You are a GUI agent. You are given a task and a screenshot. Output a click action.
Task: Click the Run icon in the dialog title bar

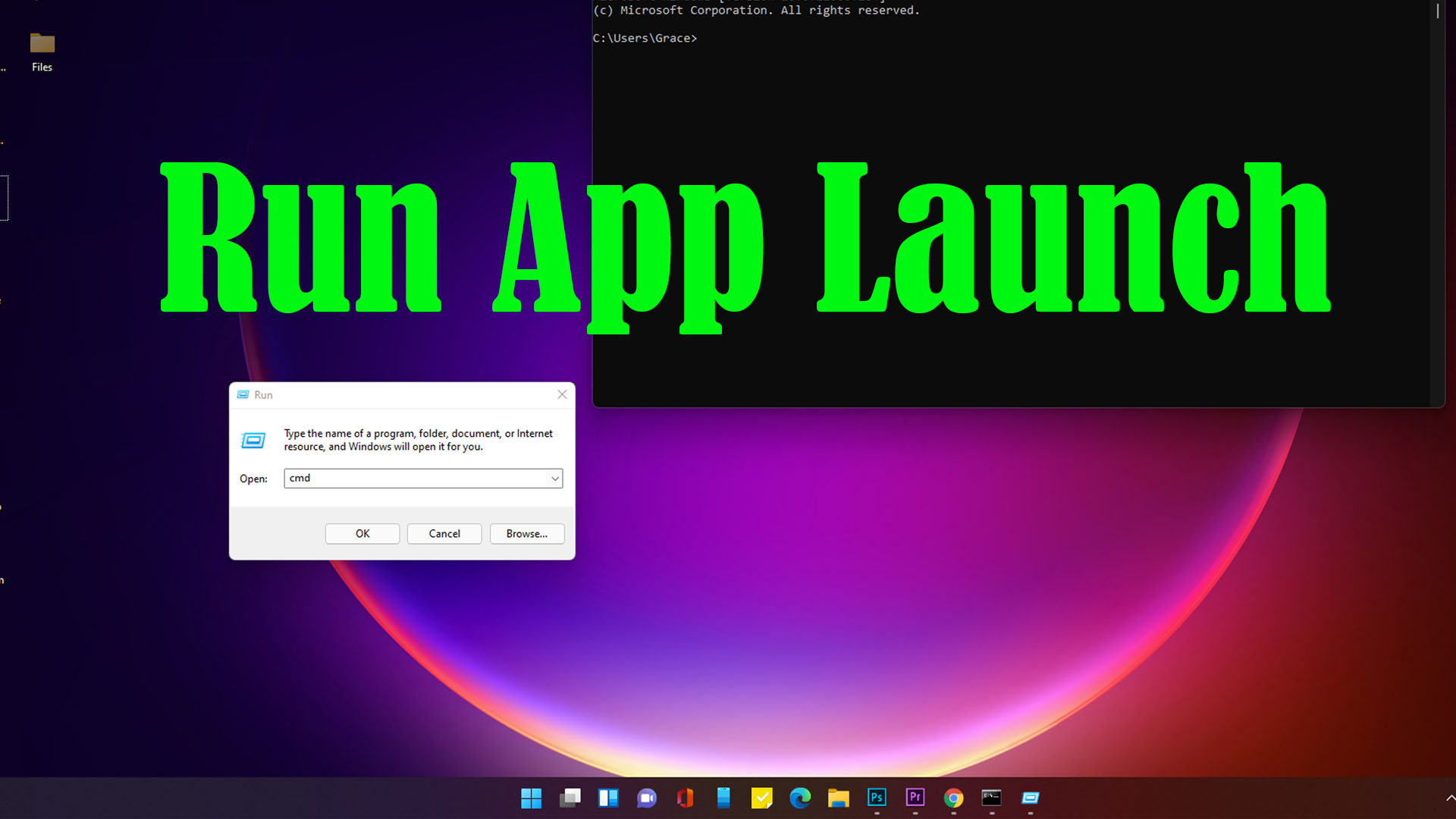[x=243, y=394]
